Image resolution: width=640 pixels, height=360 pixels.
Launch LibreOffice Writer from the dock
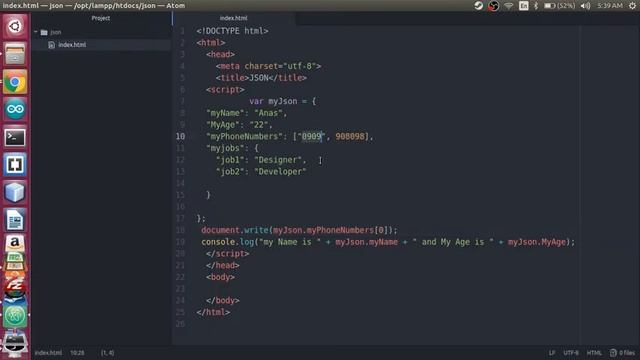[15, 220]
